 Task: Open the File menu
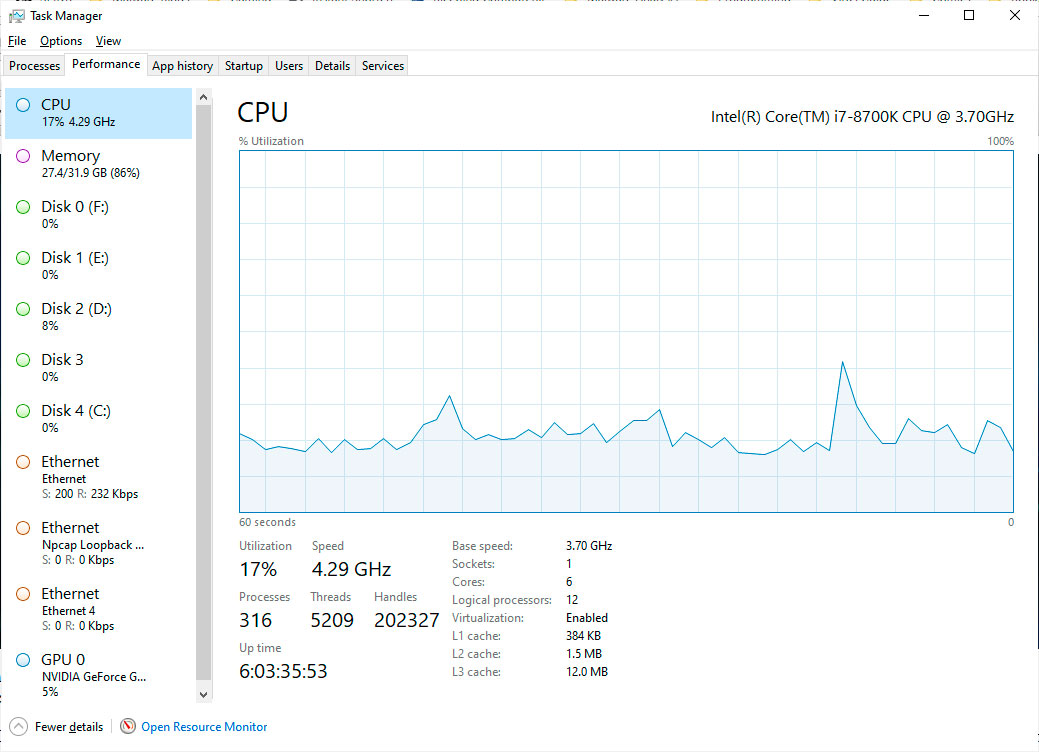pyautogui.click(x=16, y=41)
